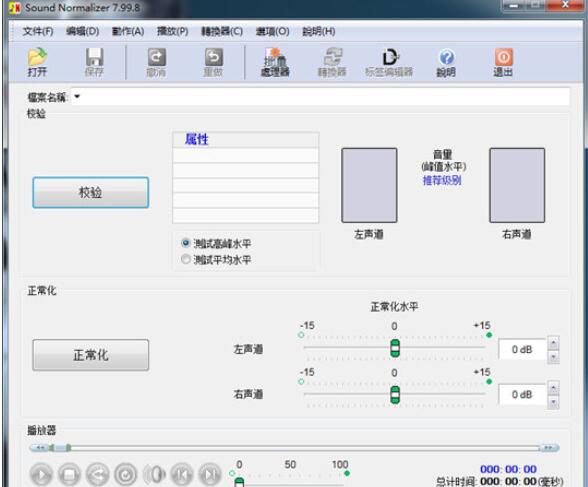Click the blue question-mark help icon

coord(446,57)
